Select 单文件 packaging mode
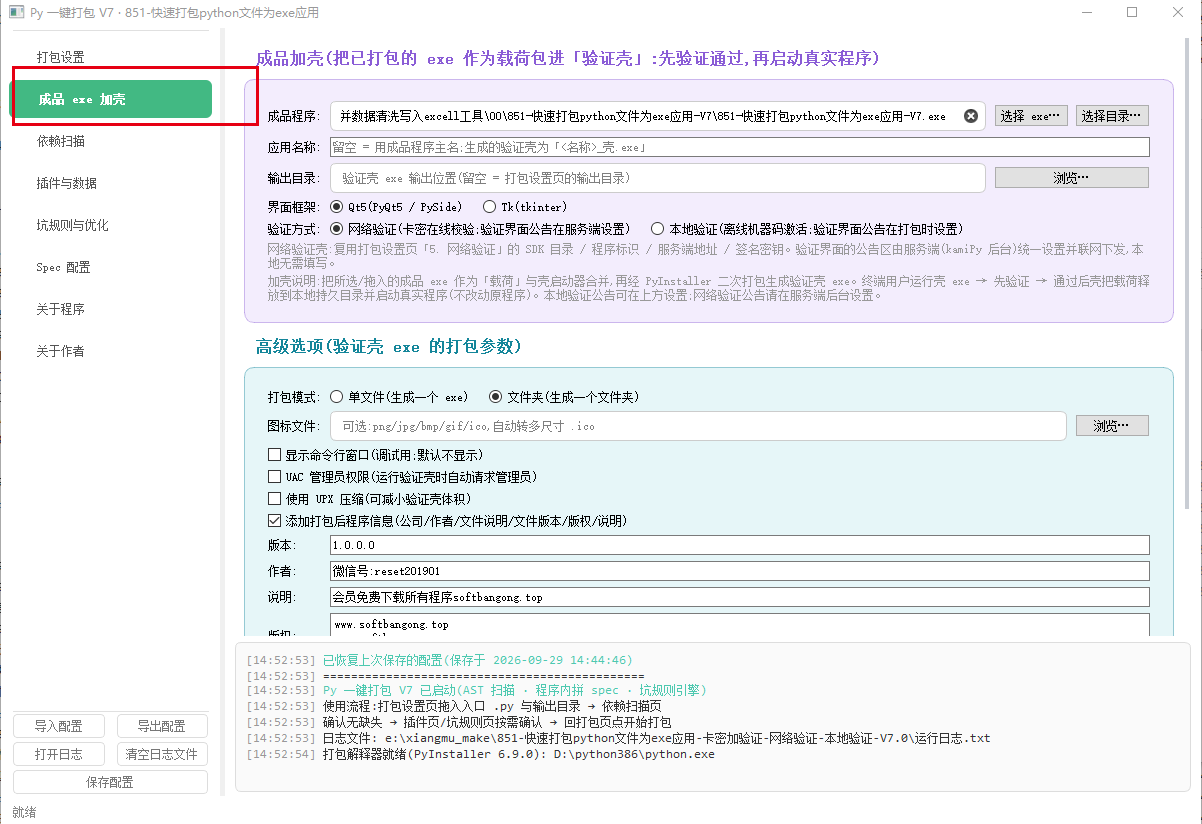 click(398, 397)
